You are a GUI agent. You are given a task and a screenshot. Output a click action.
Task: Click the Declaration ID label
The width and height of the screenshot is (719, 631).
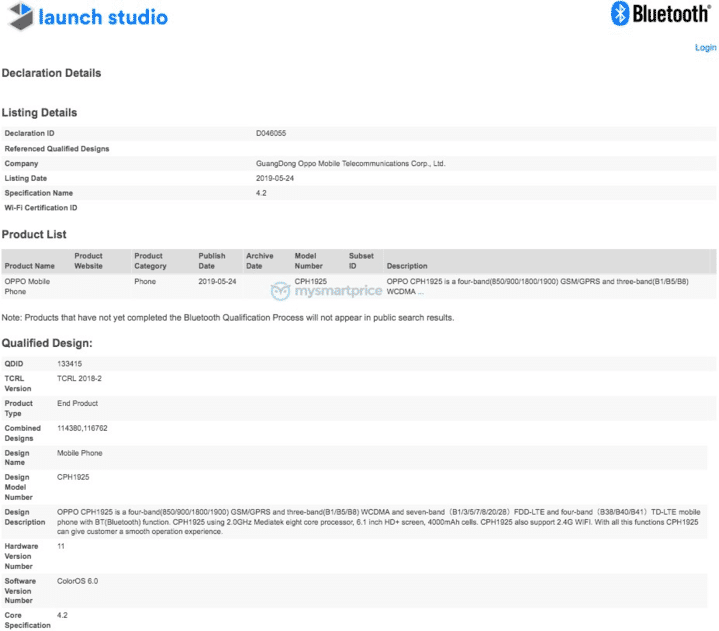tap(29, 133)
